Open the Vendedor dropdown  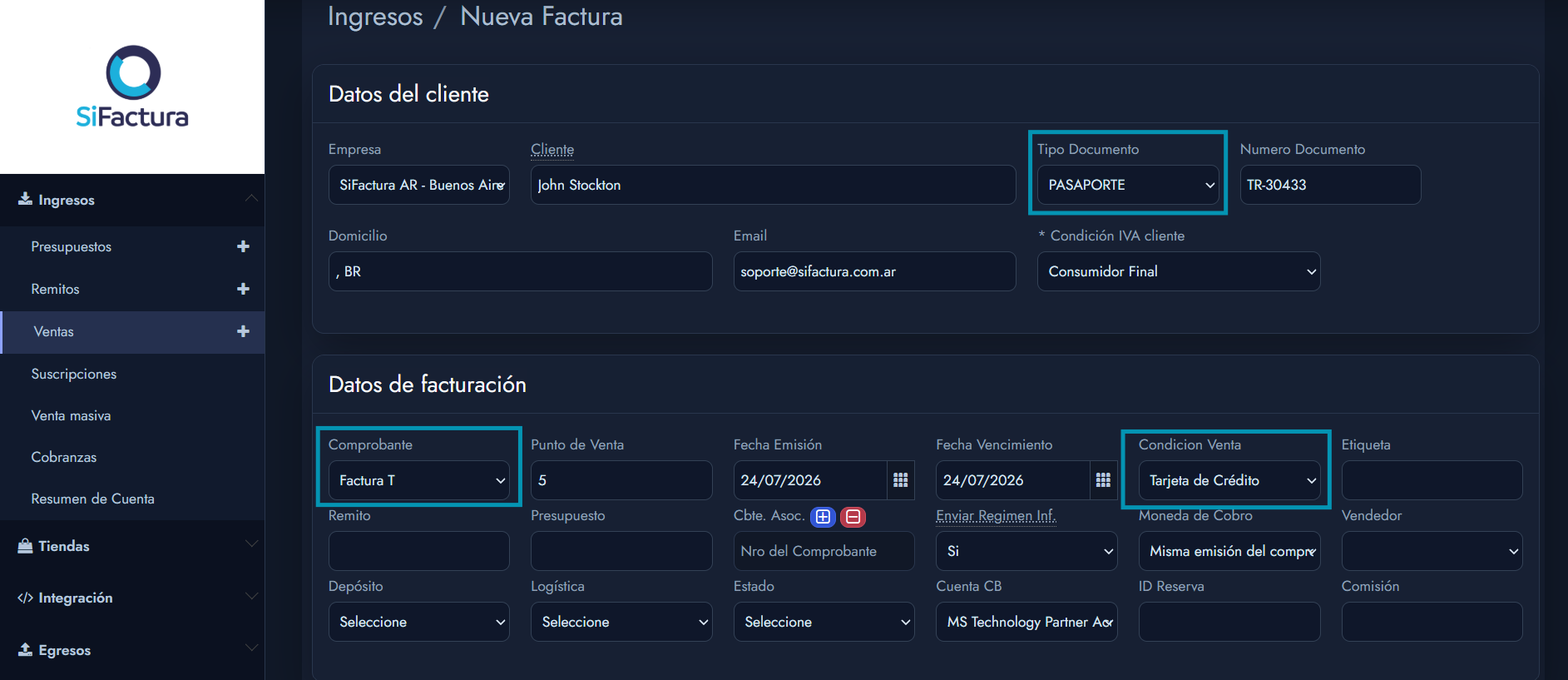1432,551
